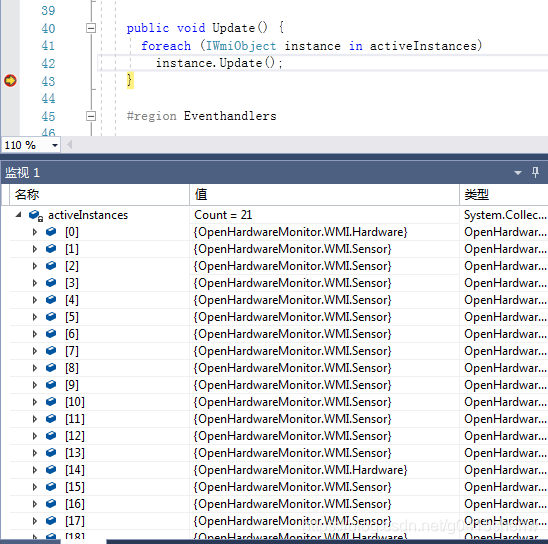Click the object icon of element [5]
The image size is (548, 544).
point(51,317)
